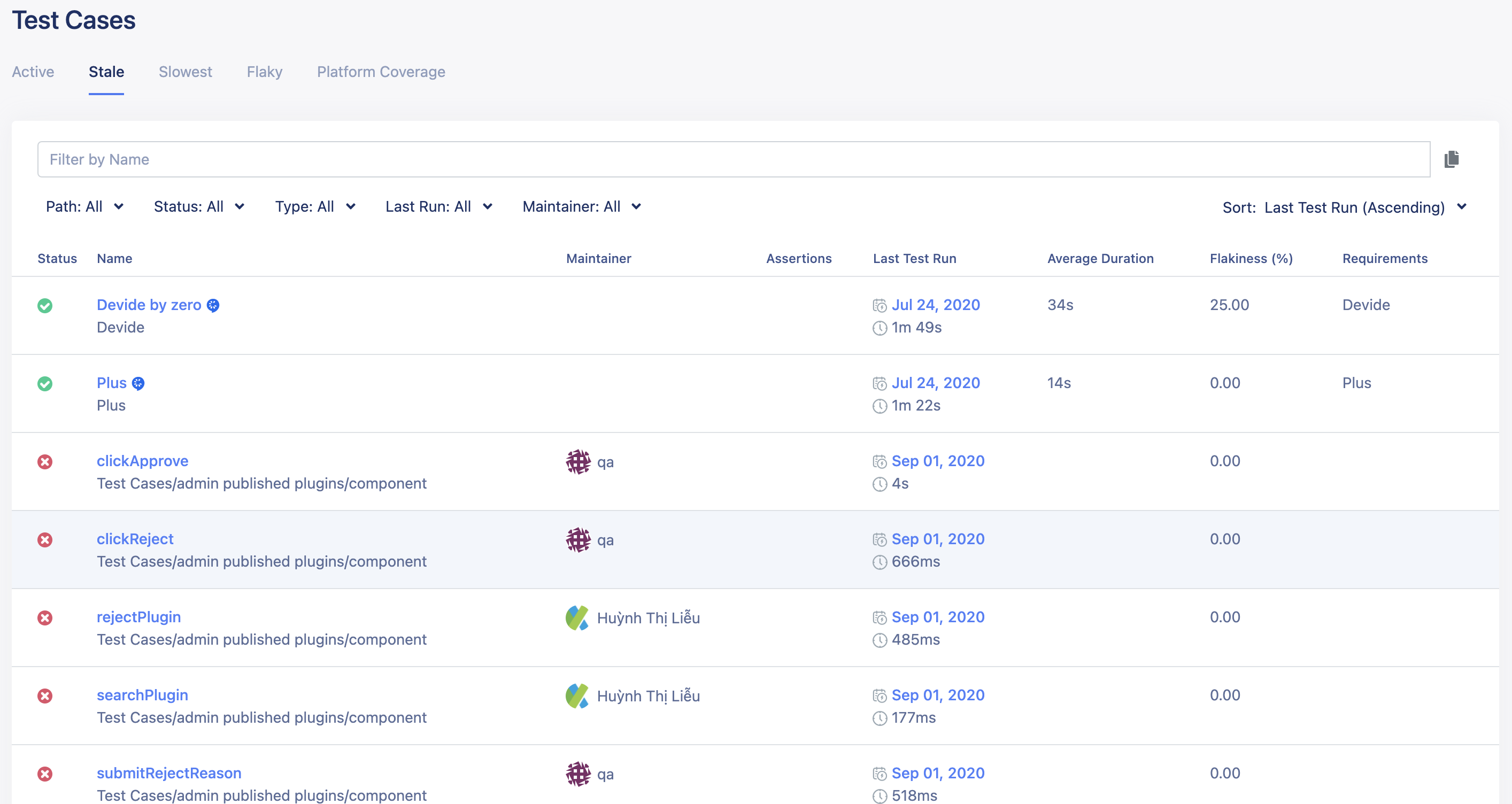This screenshot has height=804, width=1512.
Task: Click clock icon beside 1m 49s duration
Action: (880, 328)
